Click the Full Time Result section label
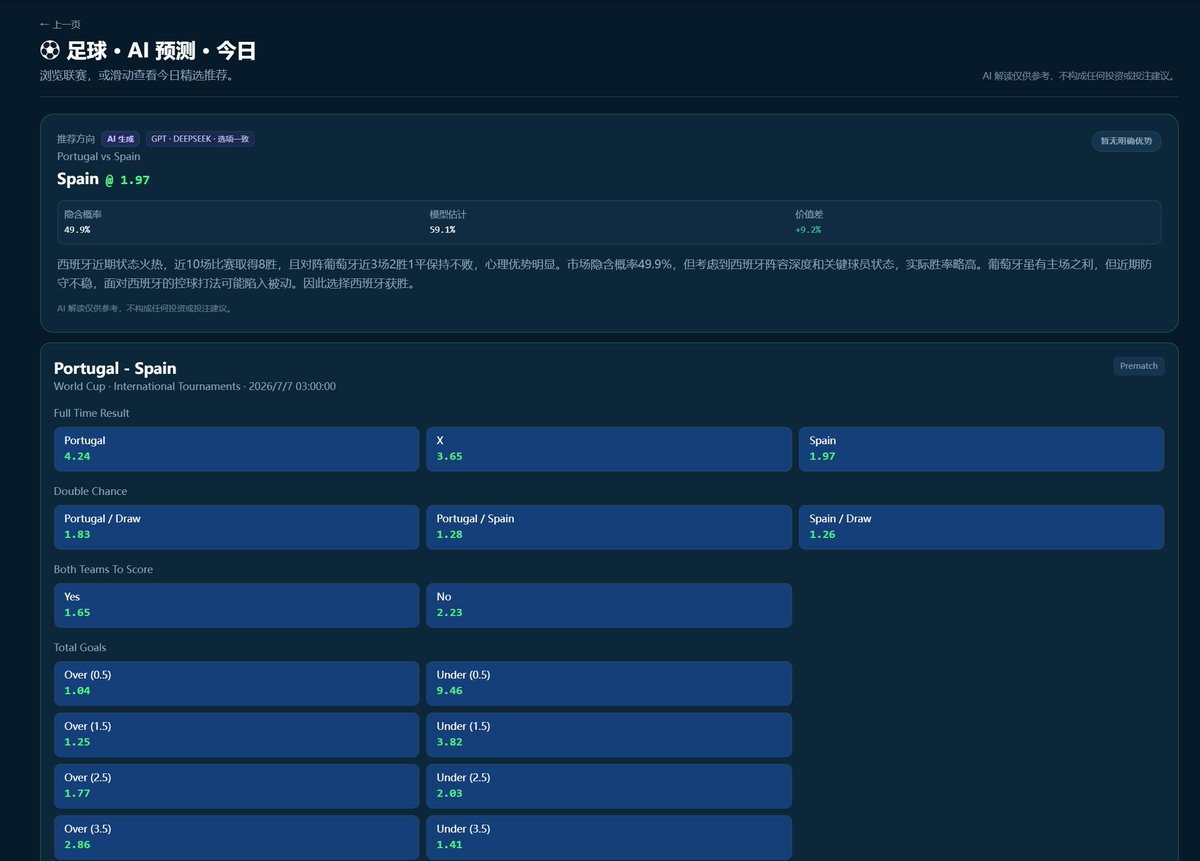 coord(92,413)
